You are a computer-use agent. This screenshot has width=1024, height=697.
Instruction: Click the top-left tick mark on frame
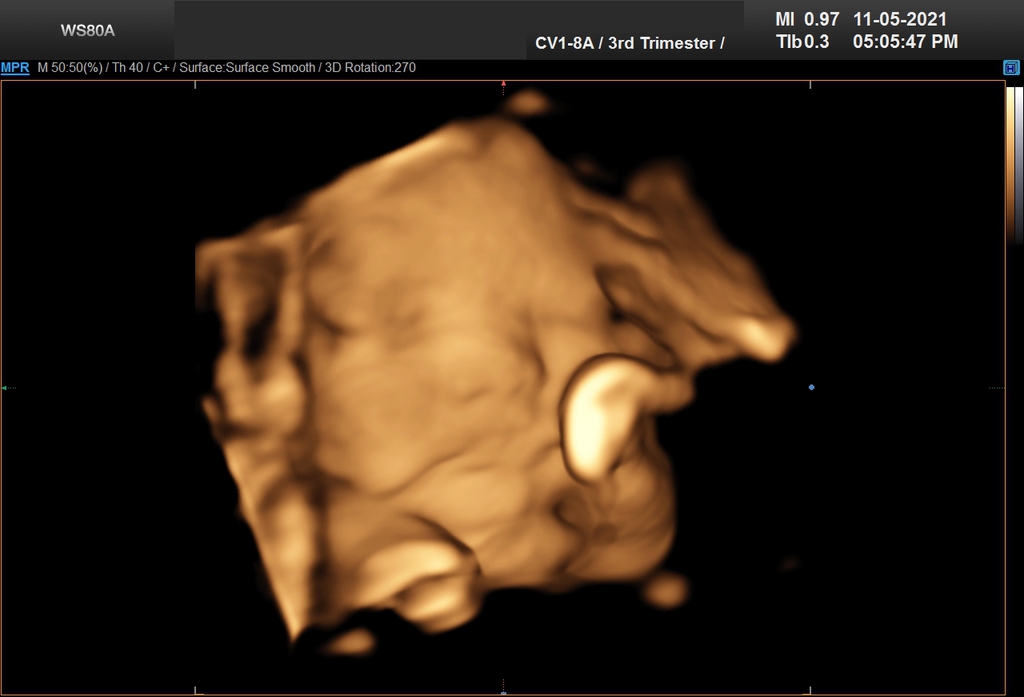[x=195, y=85]
